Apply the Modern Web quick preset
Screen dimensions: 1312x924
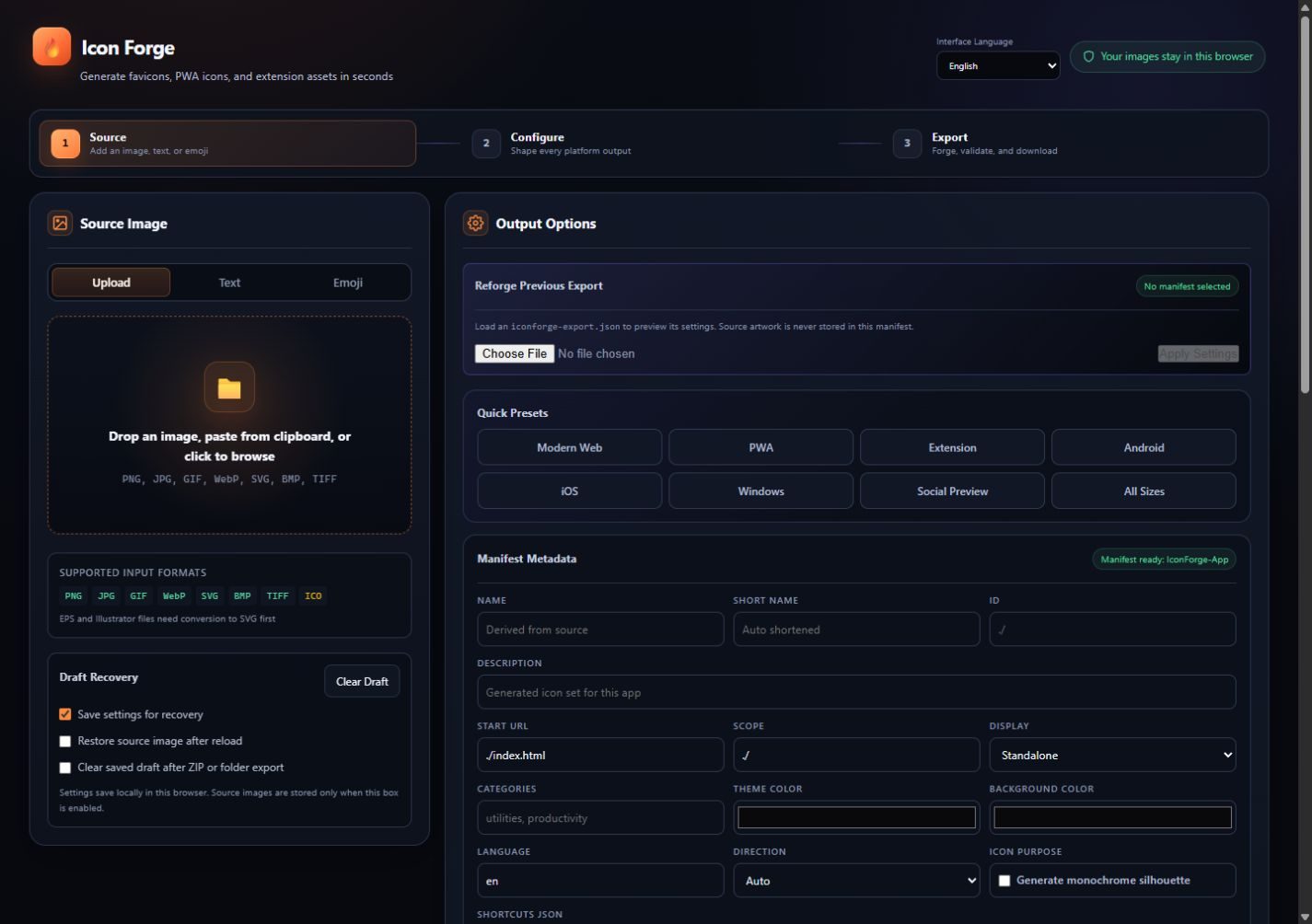(x=570, y=447)
